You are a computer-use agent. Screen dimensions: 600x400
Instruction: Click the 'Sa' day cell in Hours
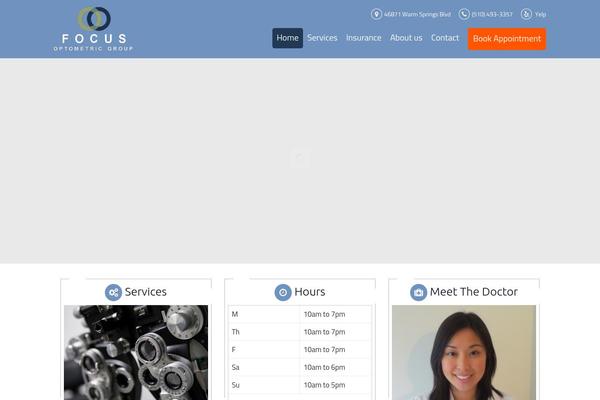click(x=264, y=367)
